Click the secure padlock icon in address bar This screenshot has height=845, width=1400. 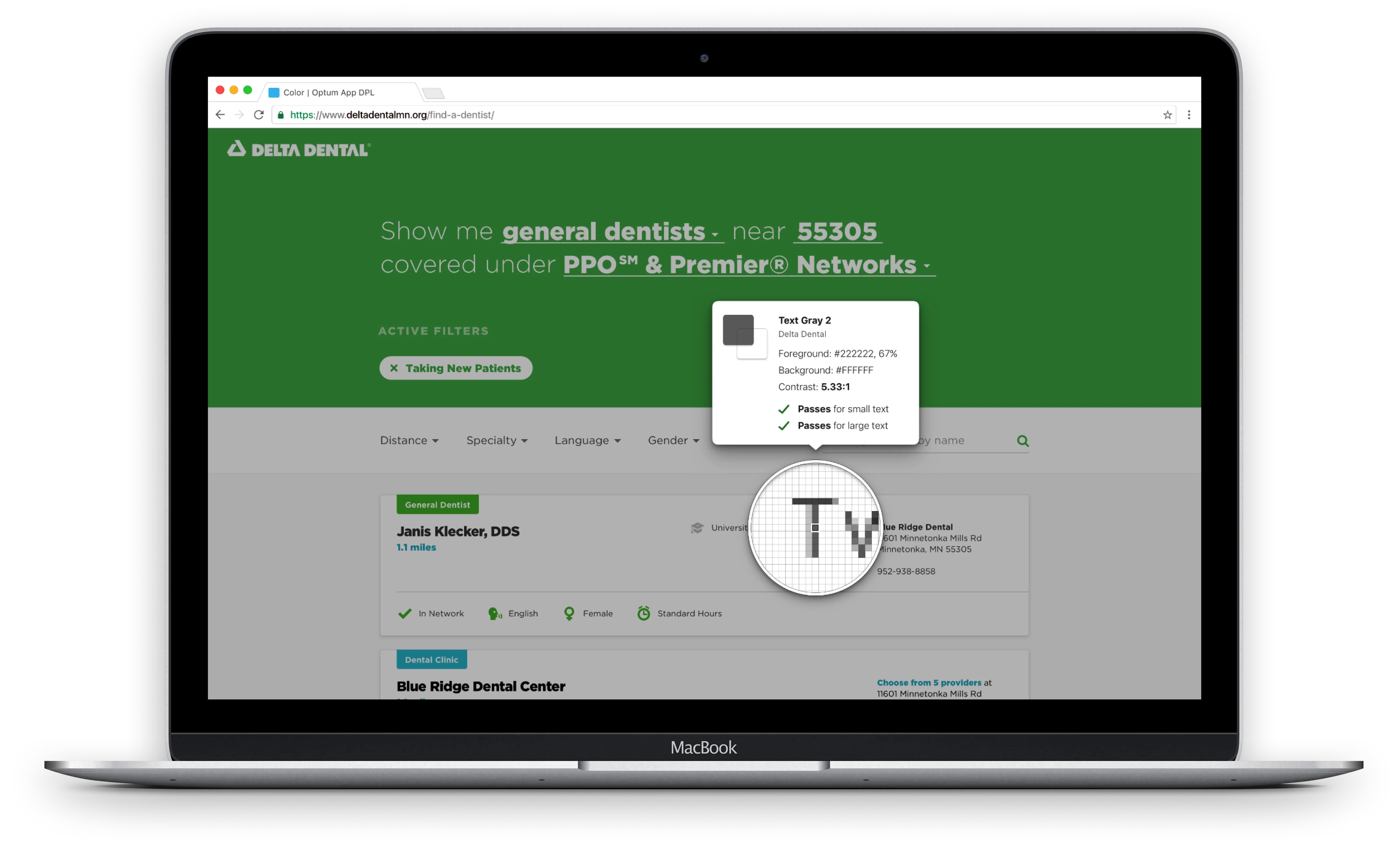(x=280, y=115)
